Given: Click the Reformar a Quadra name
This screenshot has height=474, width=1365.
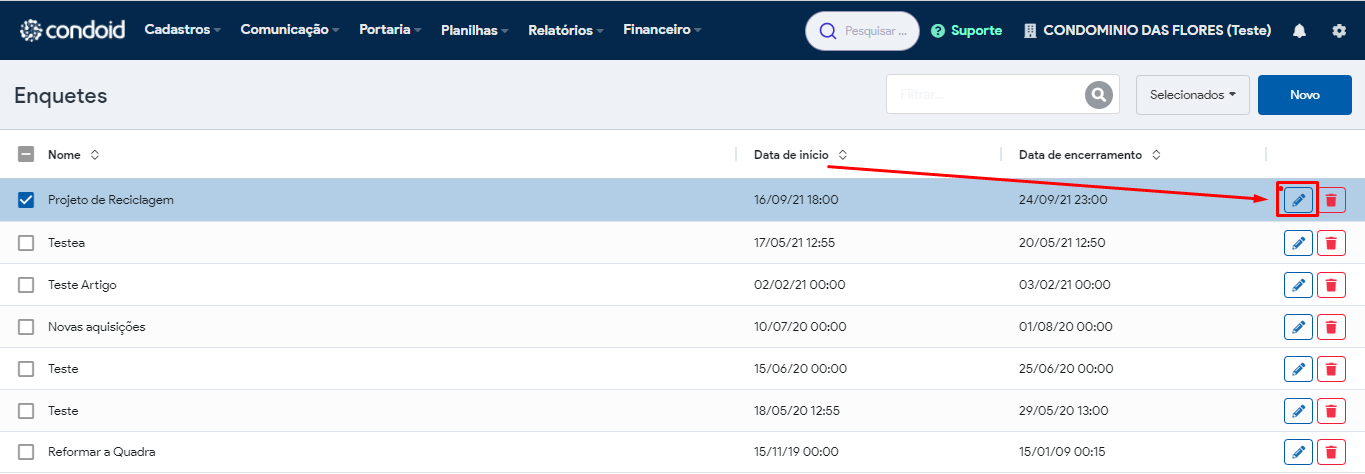Looking at the screenshot, I should [x=102, y=452].
